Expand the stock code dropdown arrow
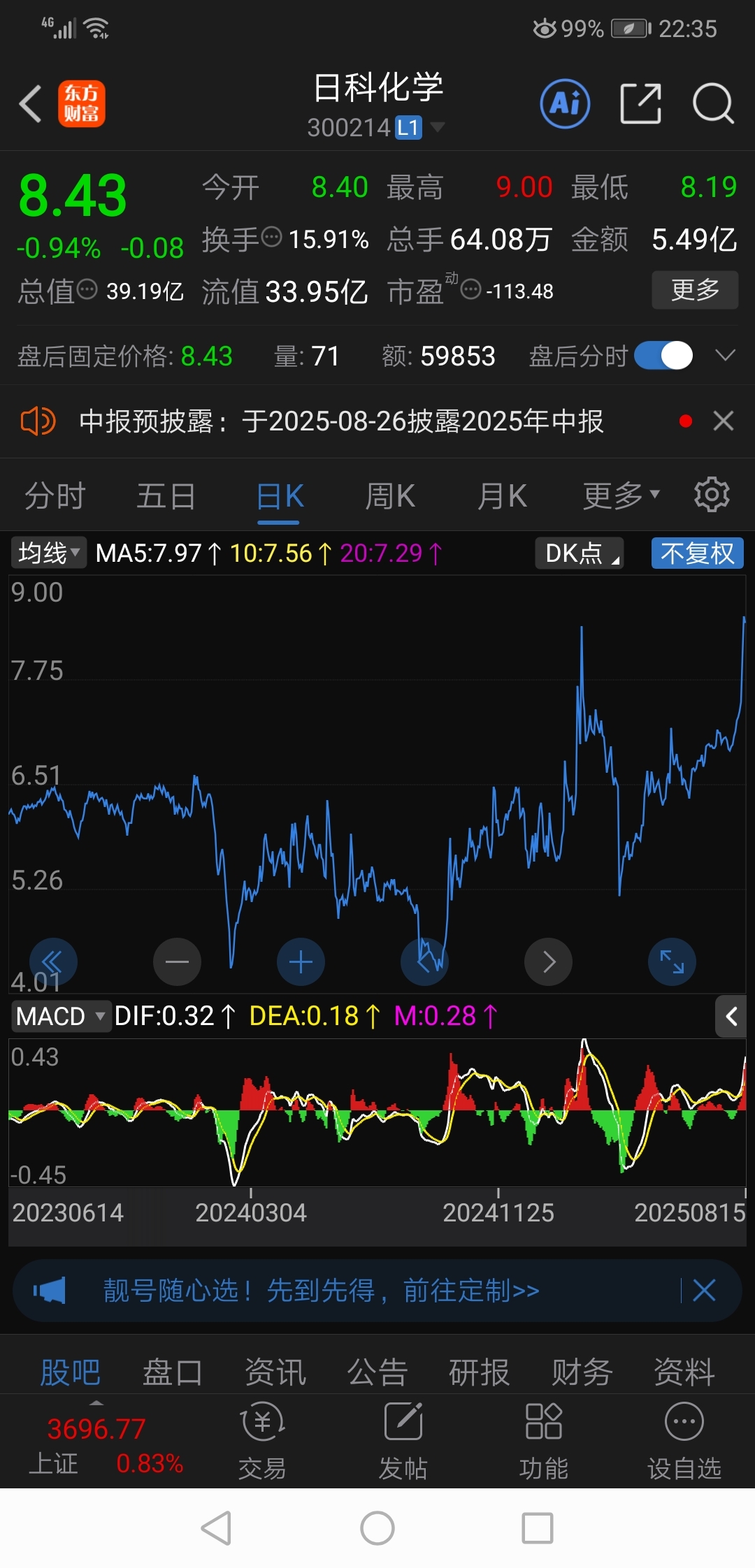This screenshot has width=755, height=1568. pyautogui.click(x=438, y=127)
